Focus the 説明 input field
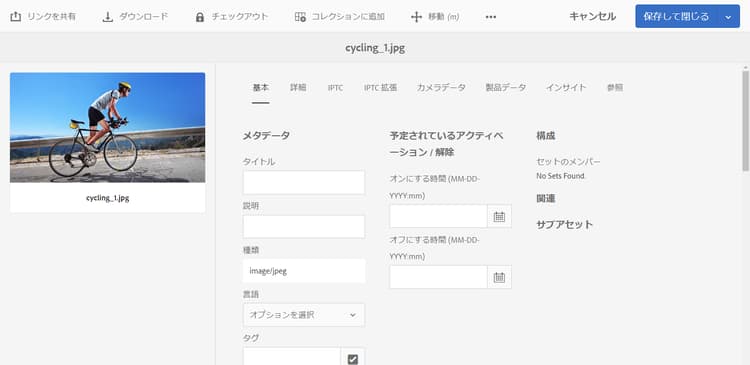 coord(304,226)
